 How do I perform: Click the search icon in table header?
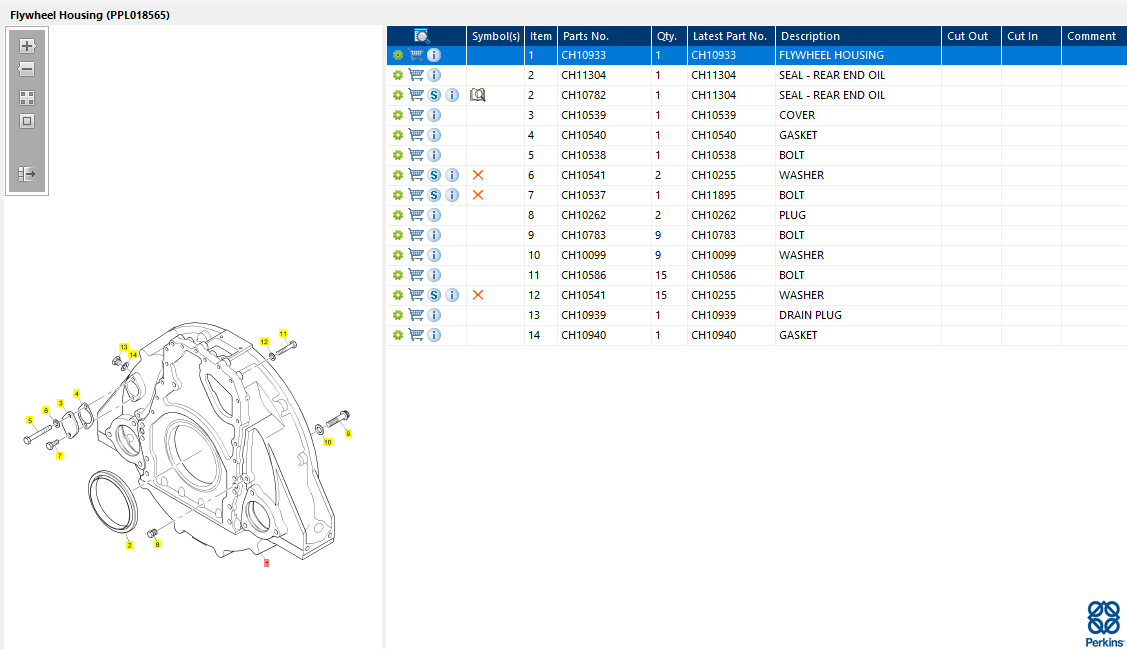[422, 36]
